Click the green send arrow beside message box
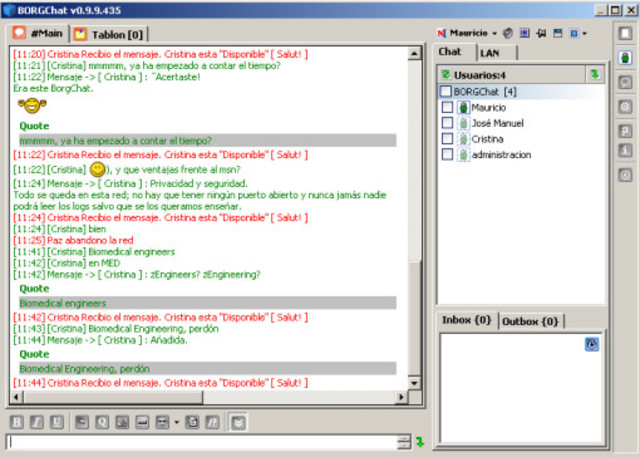The image size is (640, 457). click(x=420, y=441)
